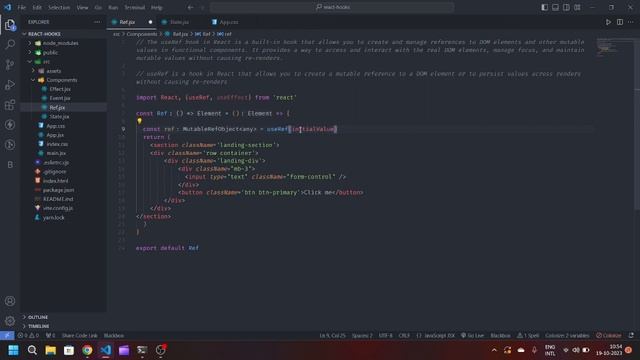Open the Edit menu
This screenshot has height=360, width=640.
point(37,7)
